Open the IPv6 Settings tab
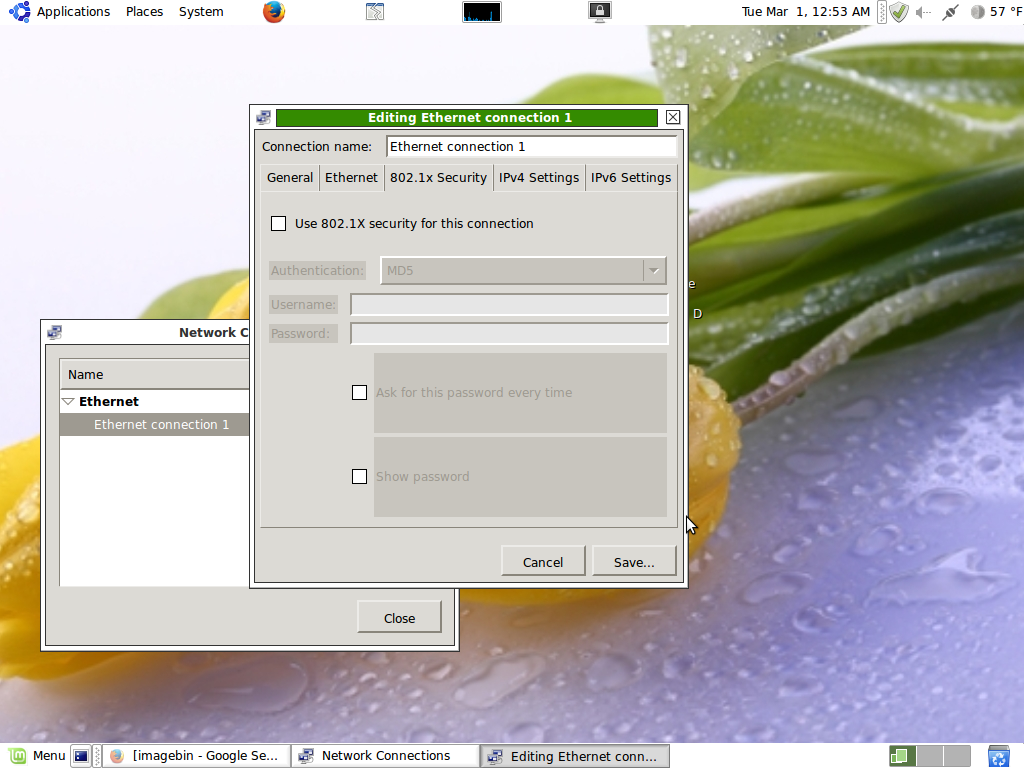Image resolution: width=1024 pixels, height=768 pixels. (x=631, y=178)
